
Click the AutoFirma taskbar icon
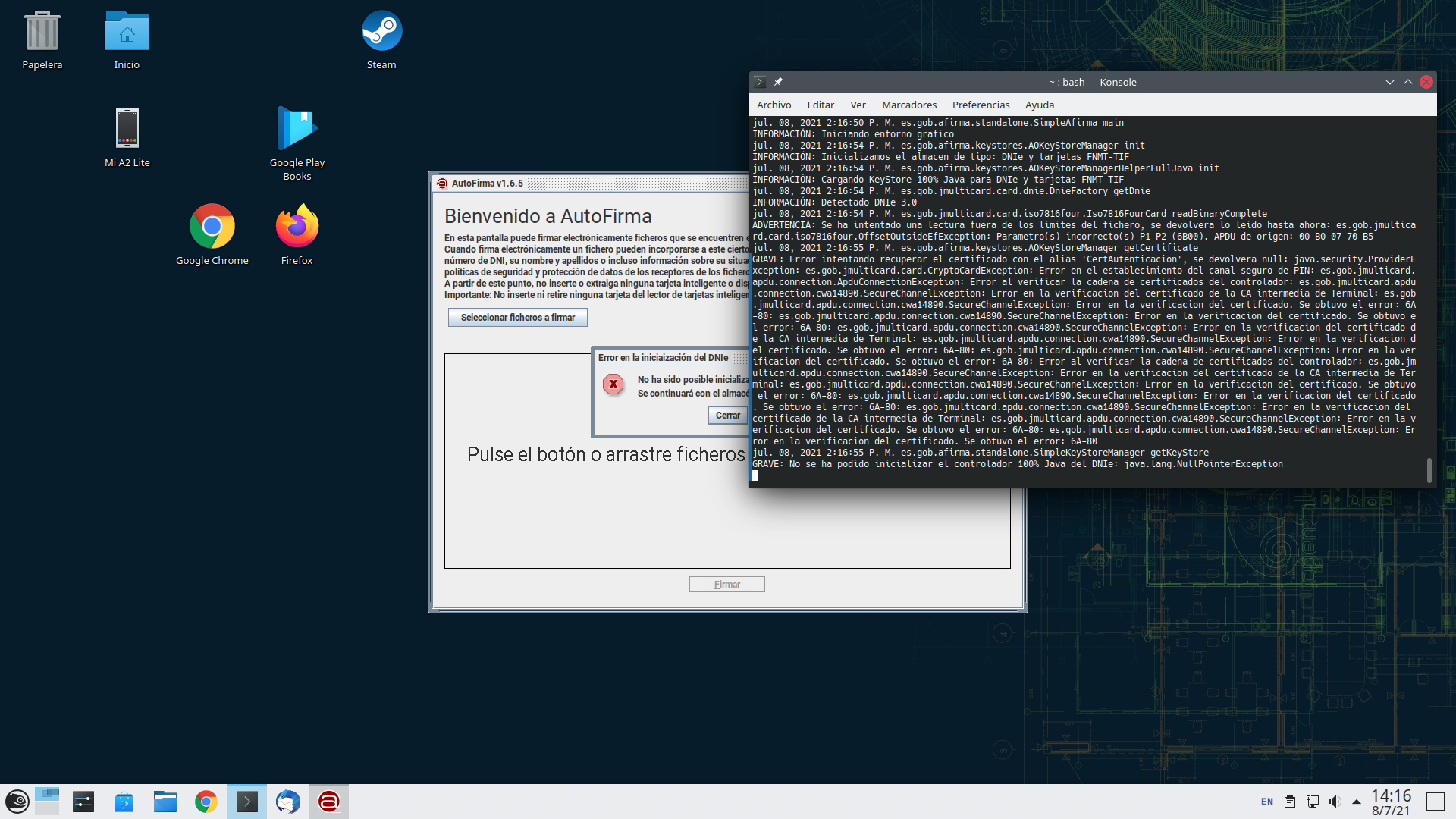[x=328, y=802]
